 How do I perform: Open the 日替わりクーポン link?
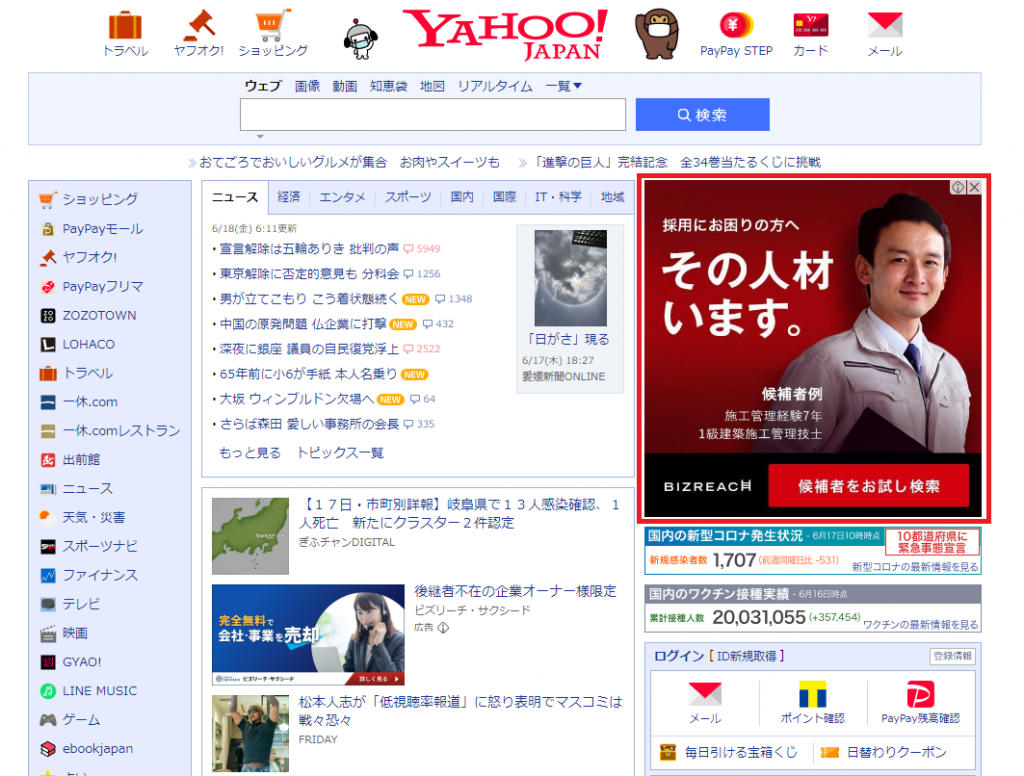[x=897, y=752]
